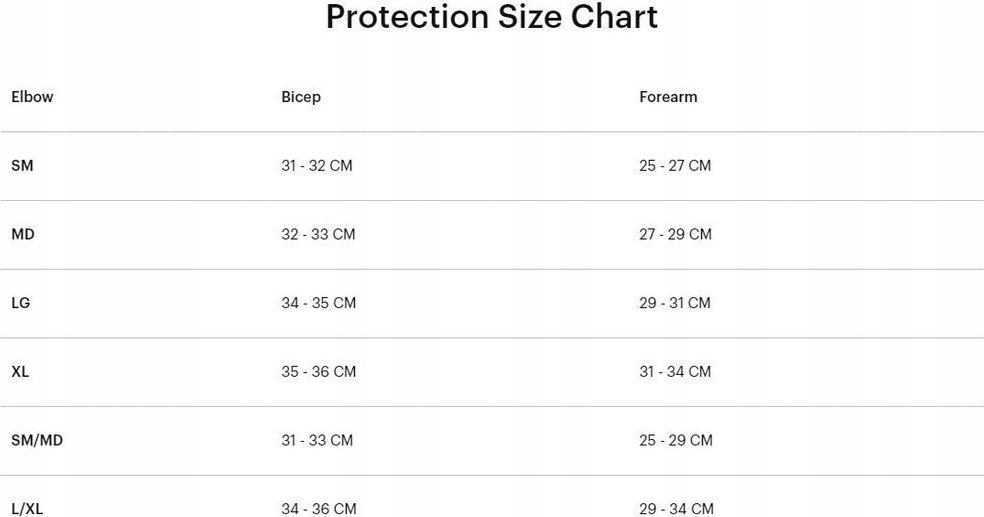Click the LG size row label

click(21, 302)
